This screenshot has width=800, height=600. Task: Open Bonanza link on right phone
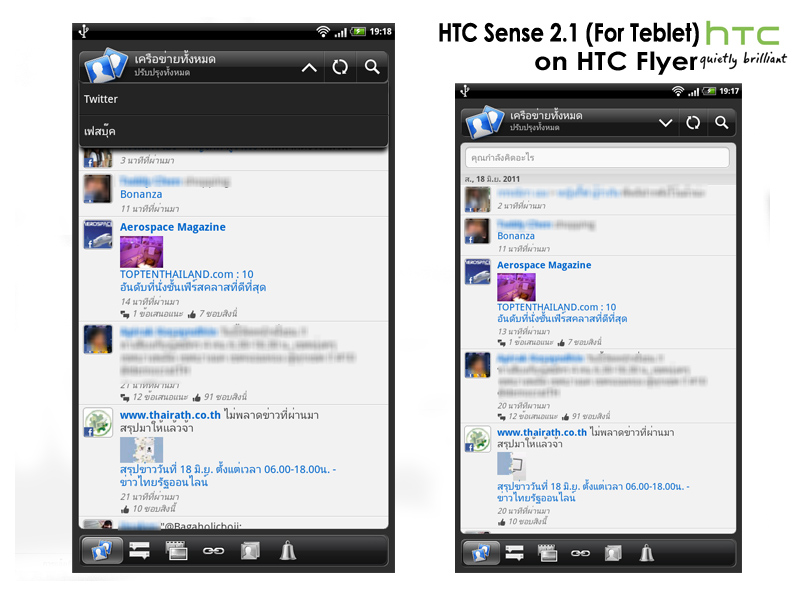click(516, 236)
